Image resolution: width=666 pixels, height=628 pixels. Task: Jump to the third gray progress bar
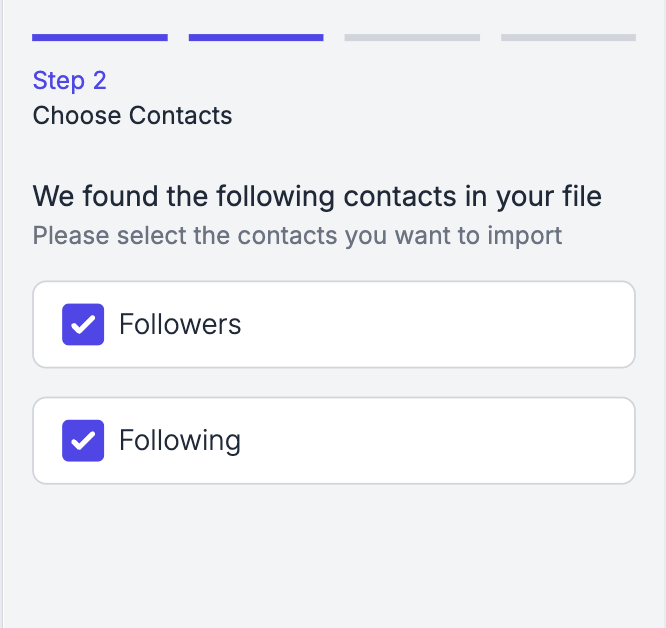tap(412, 38)
